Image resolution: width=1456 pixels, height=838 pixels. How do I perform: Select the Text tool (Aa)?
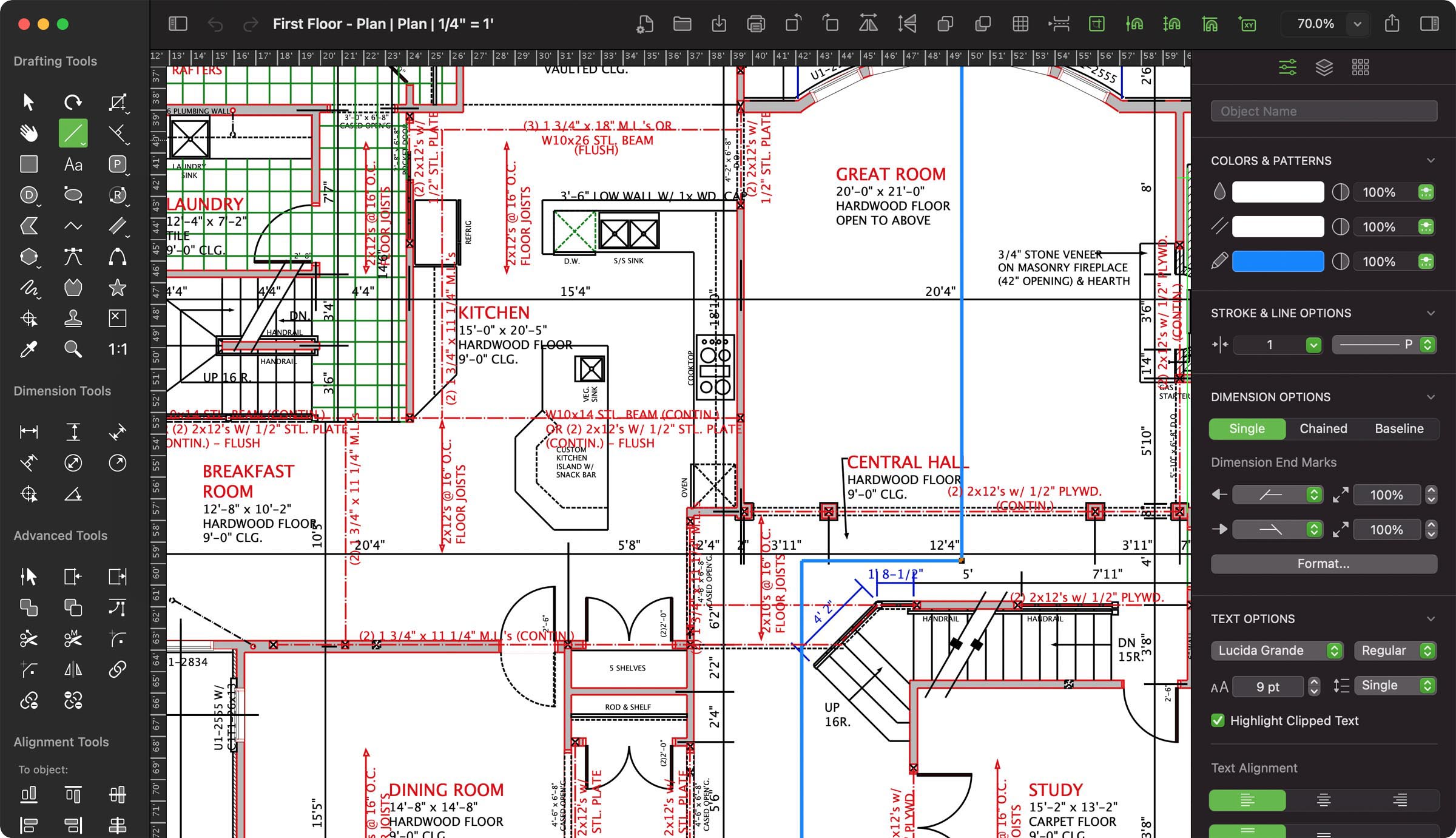click(x=72, y=164)
